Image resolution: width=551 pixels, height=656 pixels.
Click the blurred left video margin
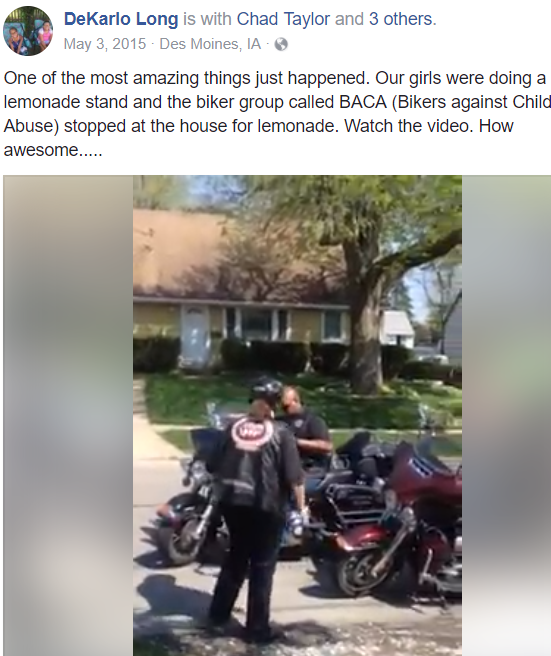coord(68,415)
